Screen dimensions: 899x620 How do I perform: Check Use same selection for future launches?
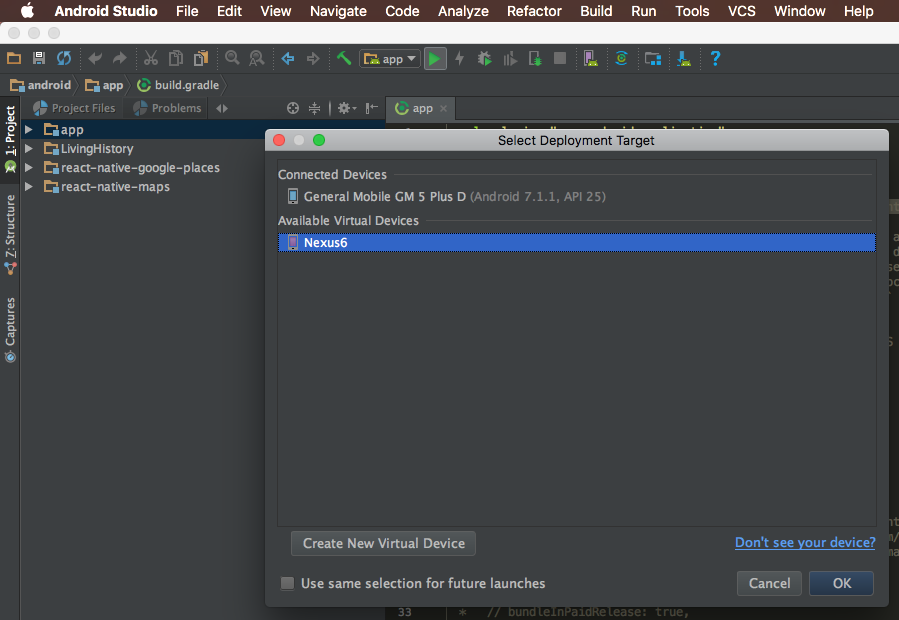[x=287, y=583]
